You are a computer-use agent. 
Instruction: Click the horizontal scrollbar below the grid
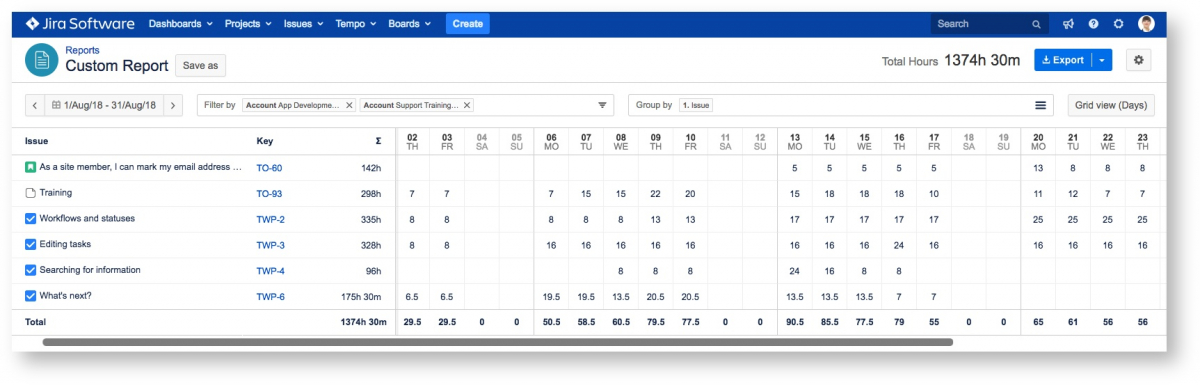497,342
